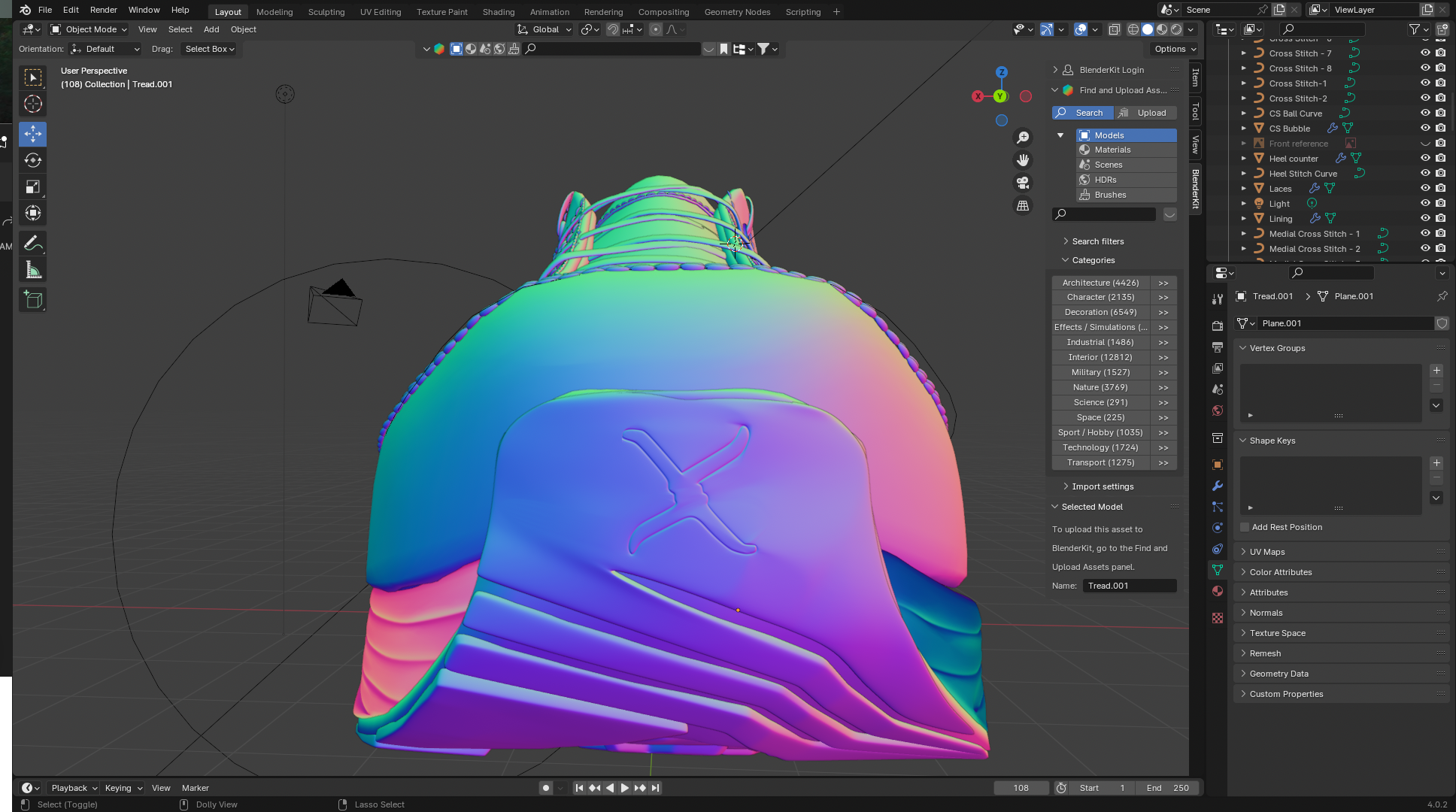Viewport: 1456px width, 812px height.
Task: Expand the Shape Keys section
Action: tap(1272, 440)
